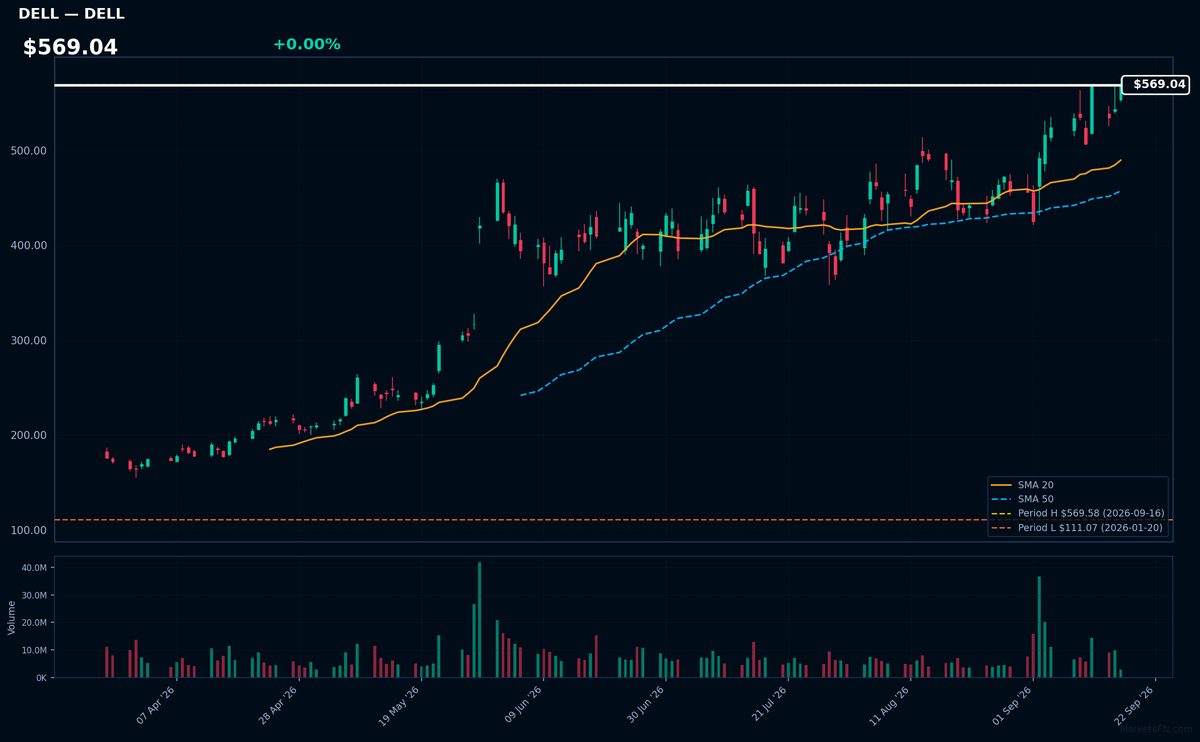Click the 28 Apr '26 date label
Viewport: 1200px width, 742px height.
point(278,704)
